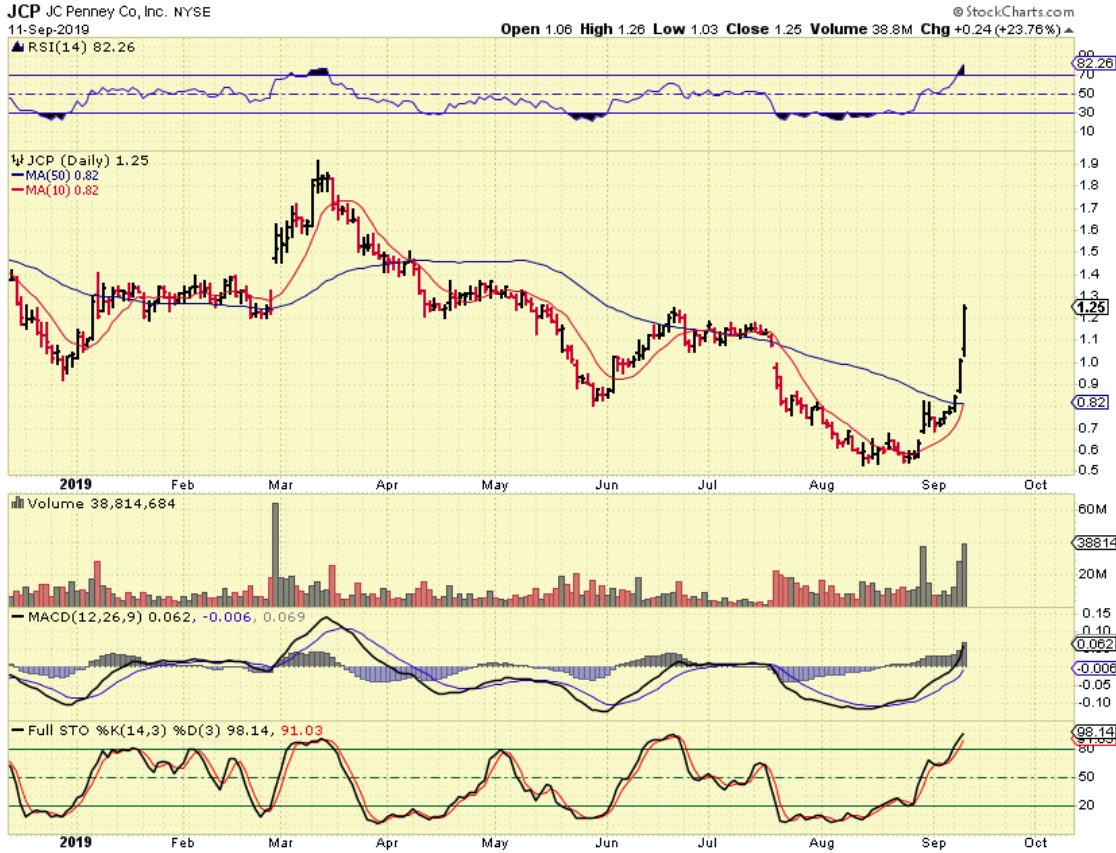Click the MACD(12,26,9) 0.062 indicator label
Image resolution: width=1116 pixels, height=853 pixels.
pos(109,617)
